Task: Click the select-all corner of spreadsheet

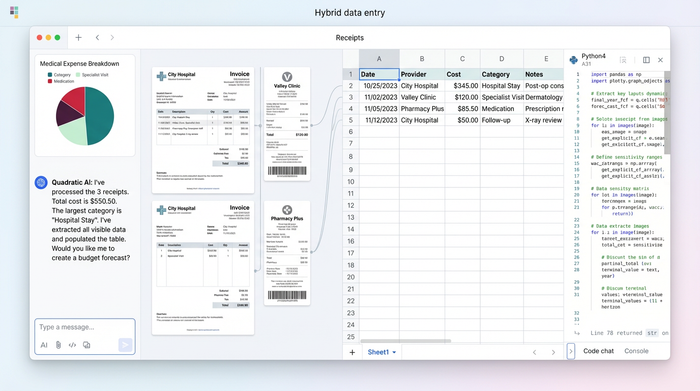Action: (x=351, y=58)
